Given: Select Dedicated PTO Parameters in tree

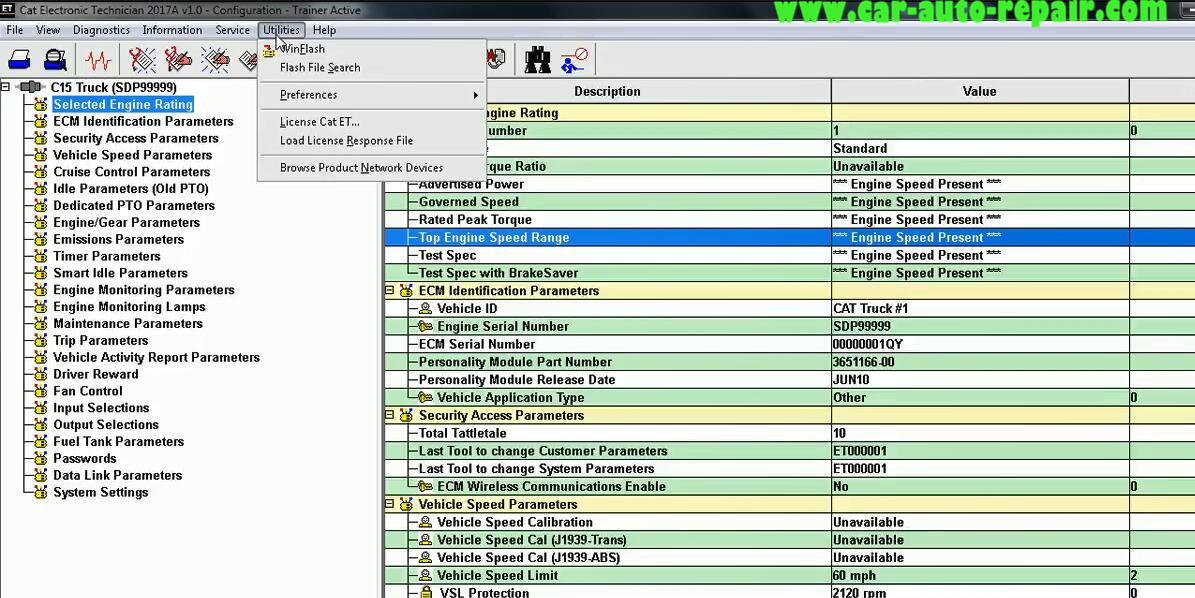Looking at the screenshot, I should [134, 206].
